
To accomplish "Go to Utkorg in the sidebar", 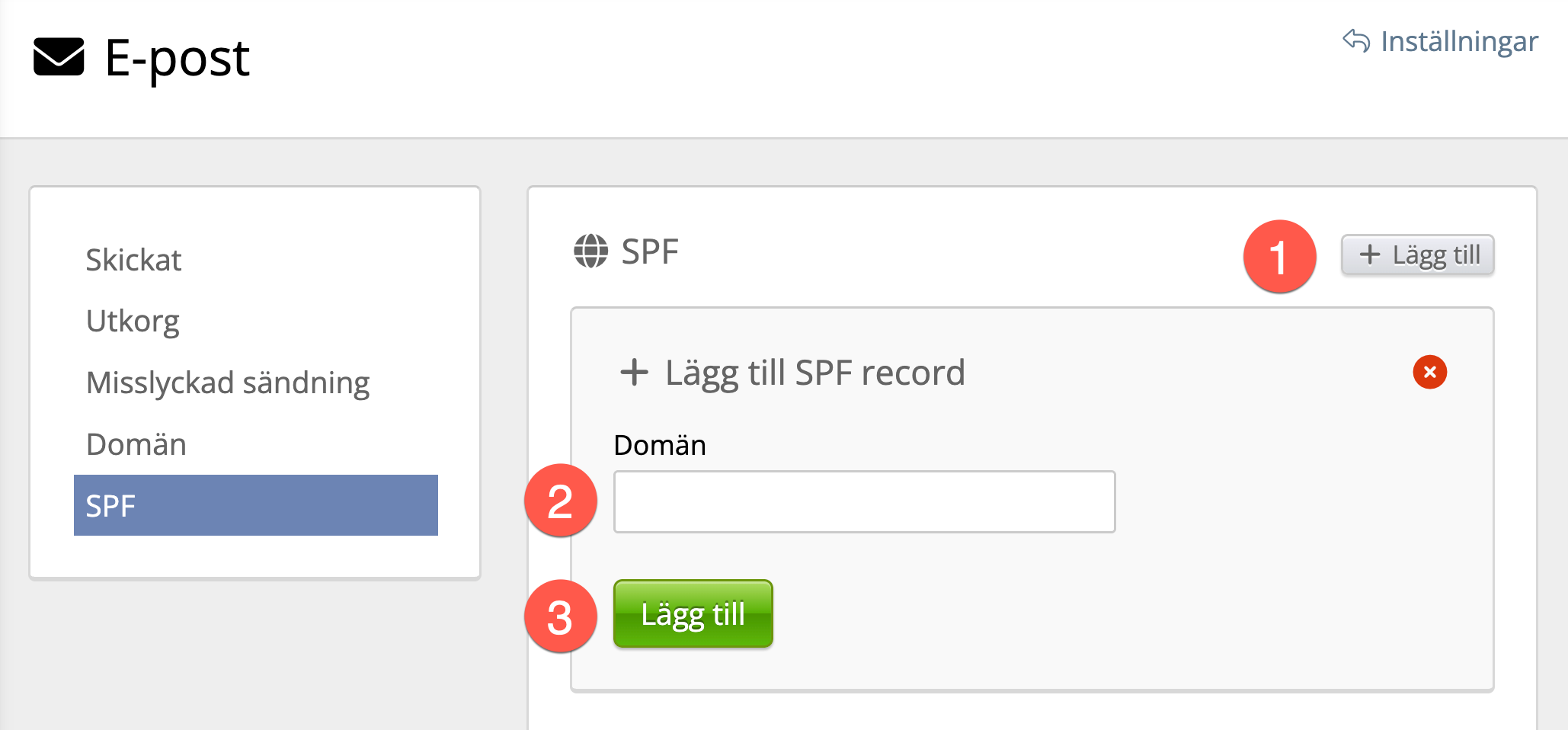I will click(x=133, y=321).
